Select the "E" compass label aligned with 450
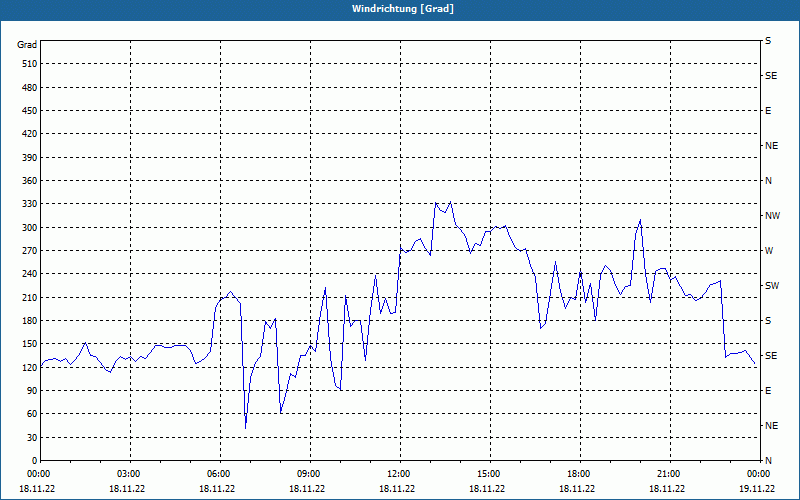Screen dimensions: 800x500 768,111
